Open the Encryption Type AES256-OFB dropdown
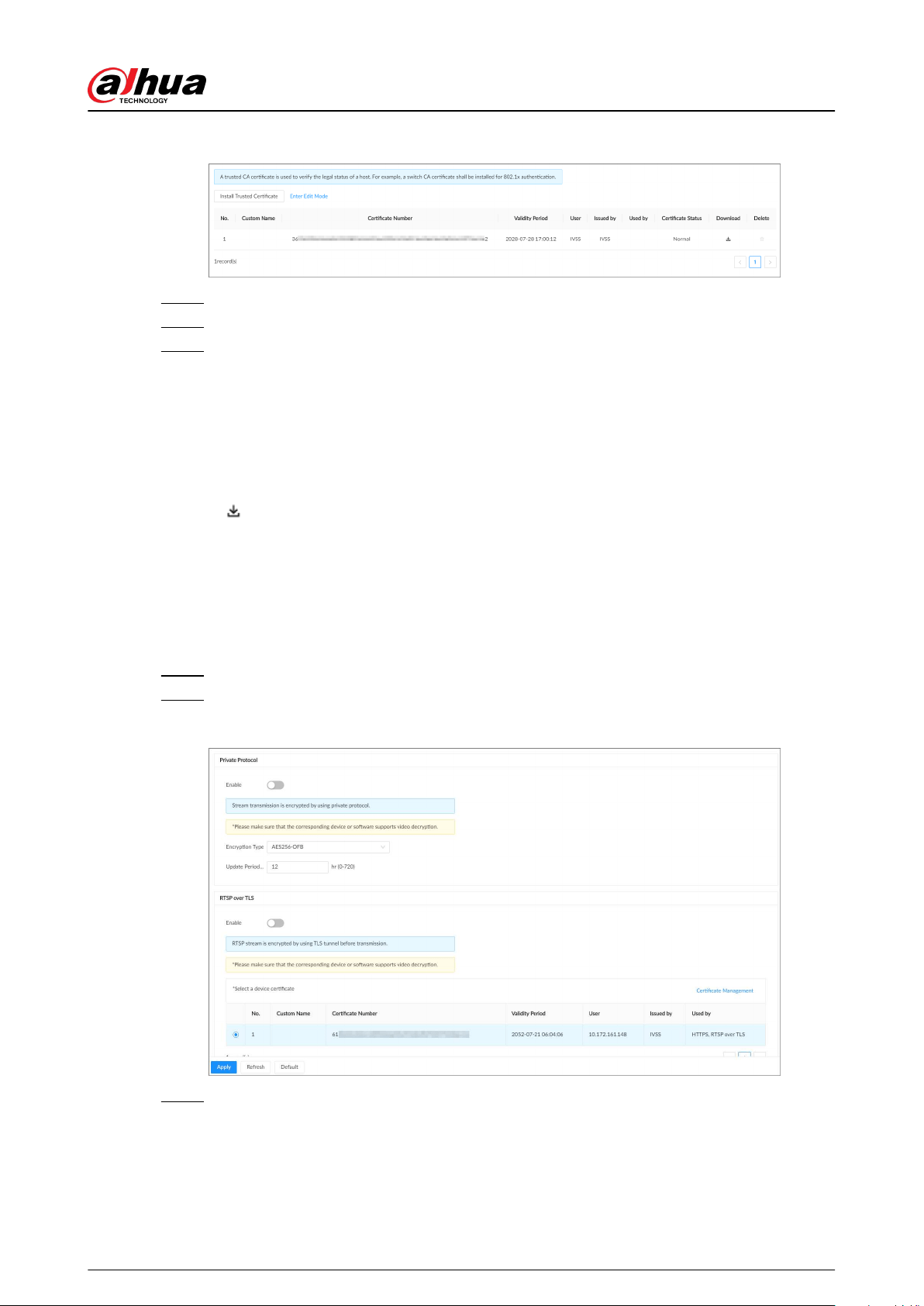924x1306 pixels. click(x=328, y=847)
